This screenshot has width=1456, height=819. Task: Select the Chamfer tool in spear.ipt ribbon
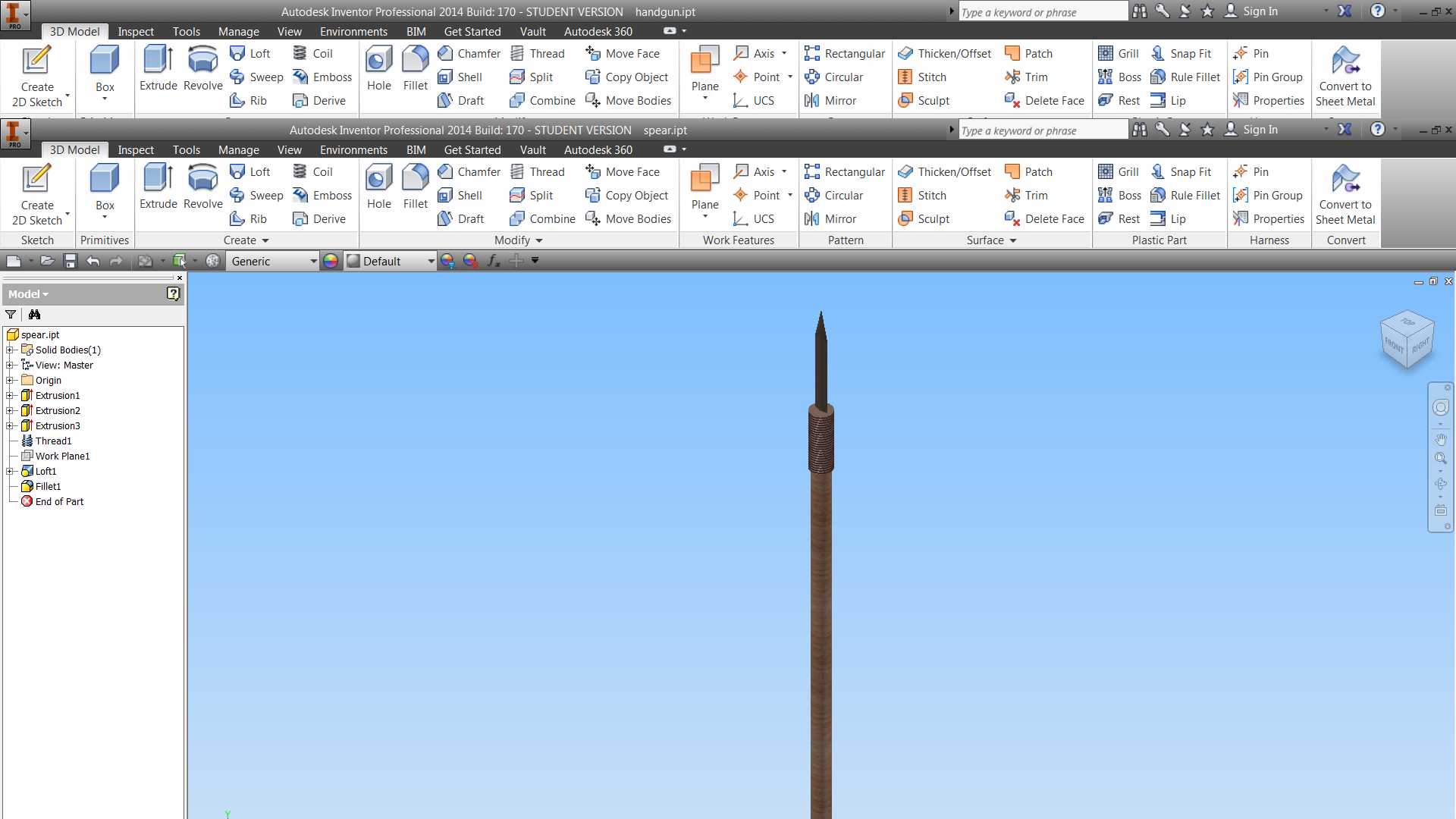click(x=469, y=172)
